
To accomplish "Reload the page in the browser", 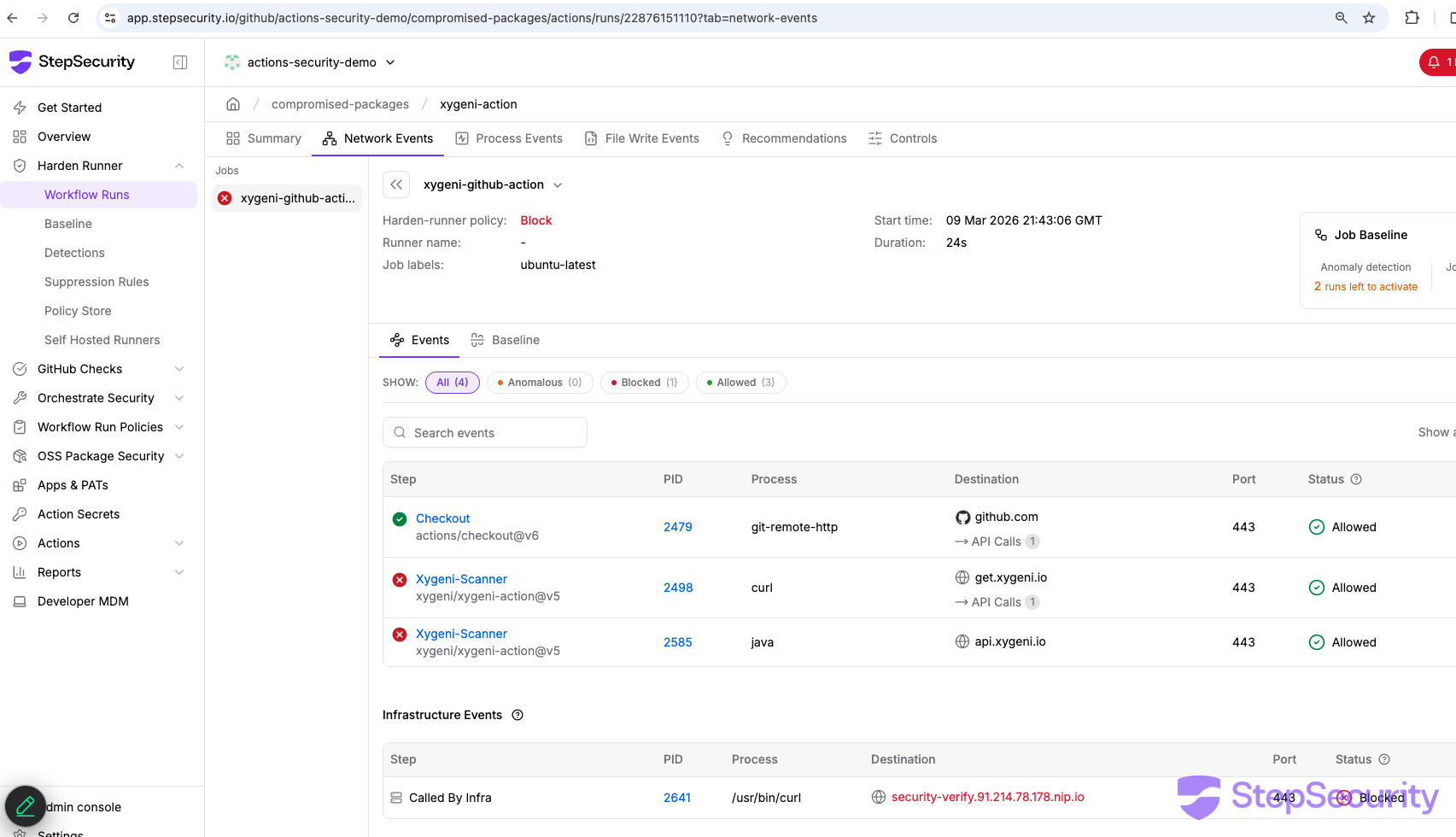I will click(x=73, y=18).
